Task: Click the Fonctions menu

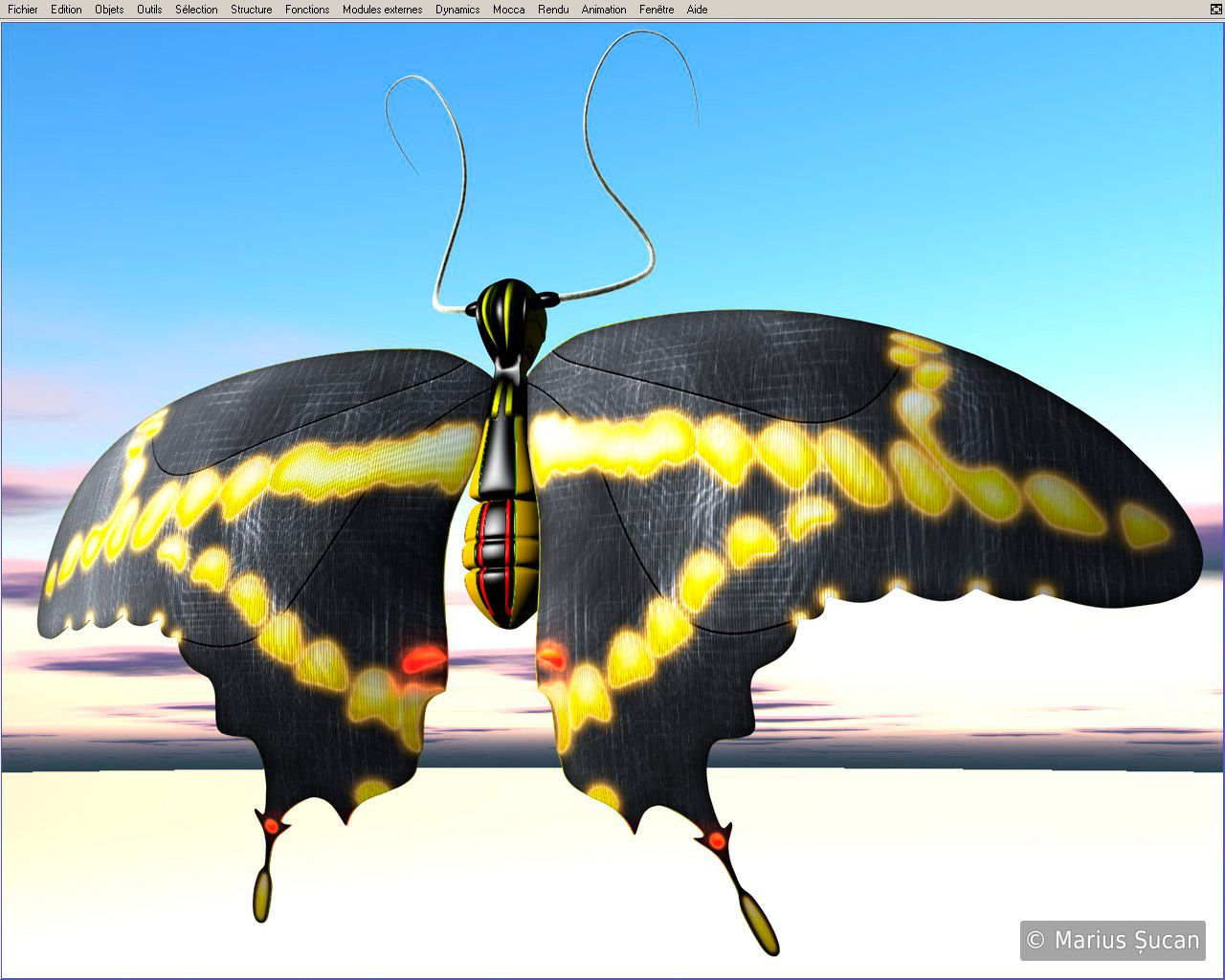Action: pyautogui.click(x=307, y=10)
